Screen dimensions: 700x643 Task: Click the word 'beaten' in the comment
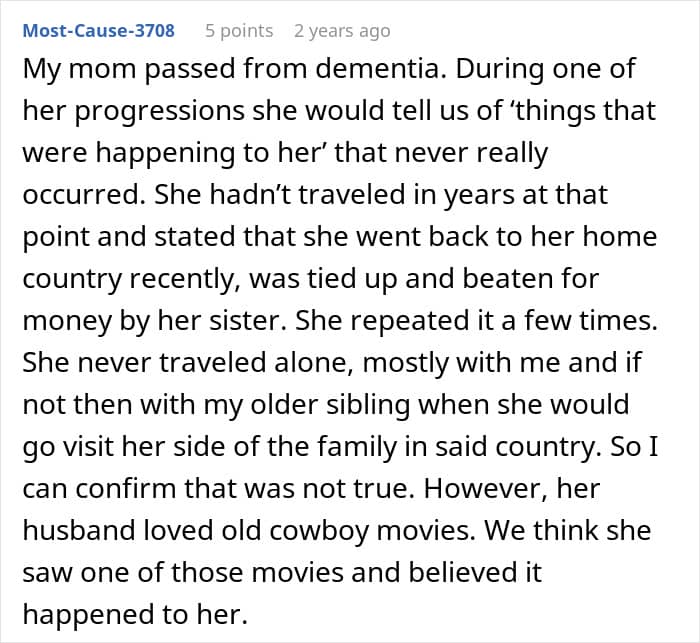point(461,277)
